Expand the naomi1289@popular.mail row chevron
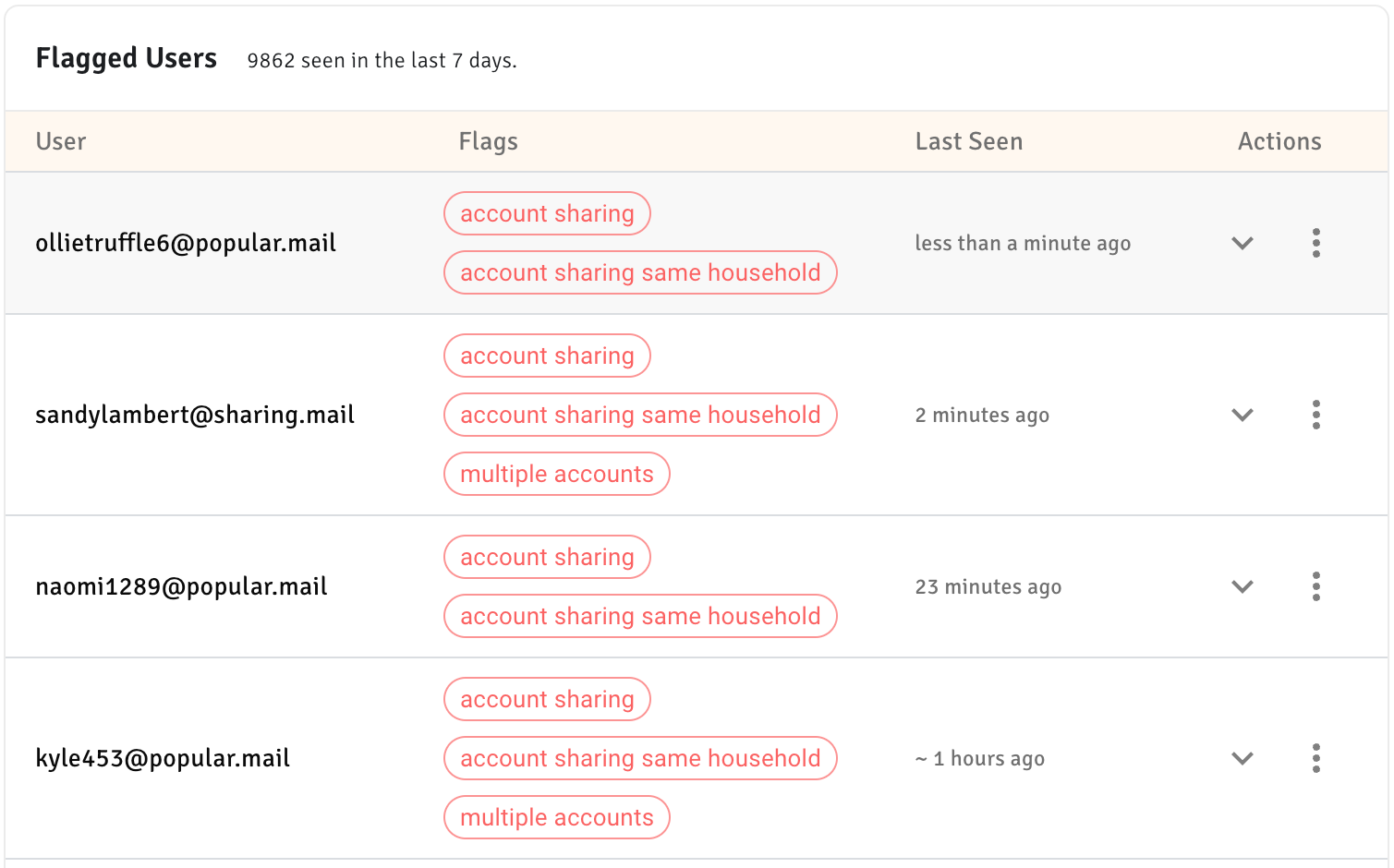 point(1242,586)
